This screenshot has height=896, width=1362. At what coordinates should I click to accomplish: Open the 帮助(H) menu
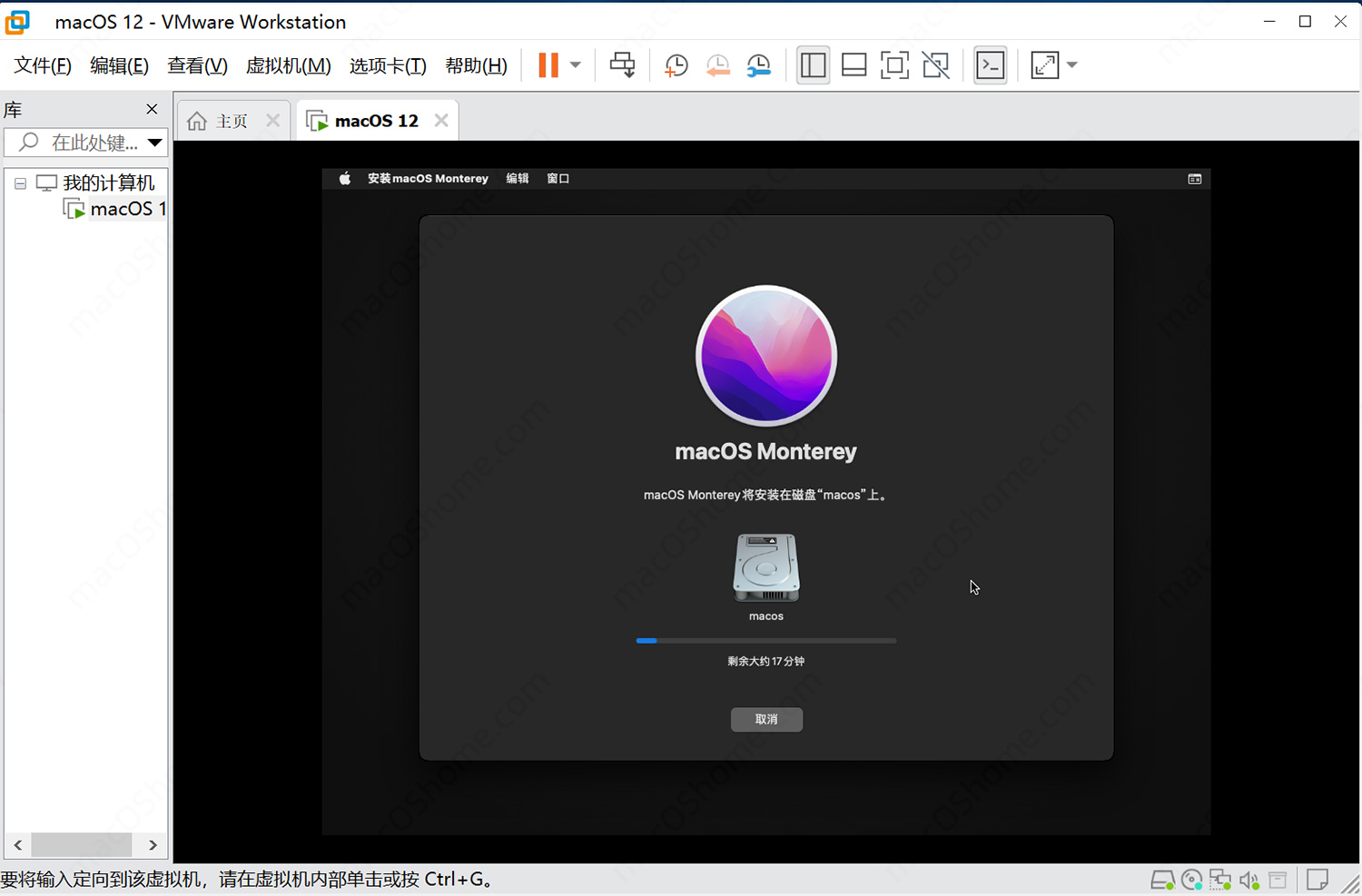[x=476, y=65]
